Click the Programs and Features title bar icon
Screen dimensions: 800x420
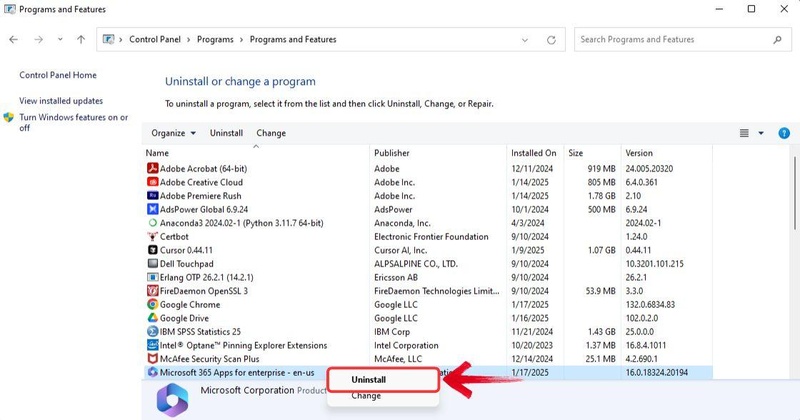9,9
